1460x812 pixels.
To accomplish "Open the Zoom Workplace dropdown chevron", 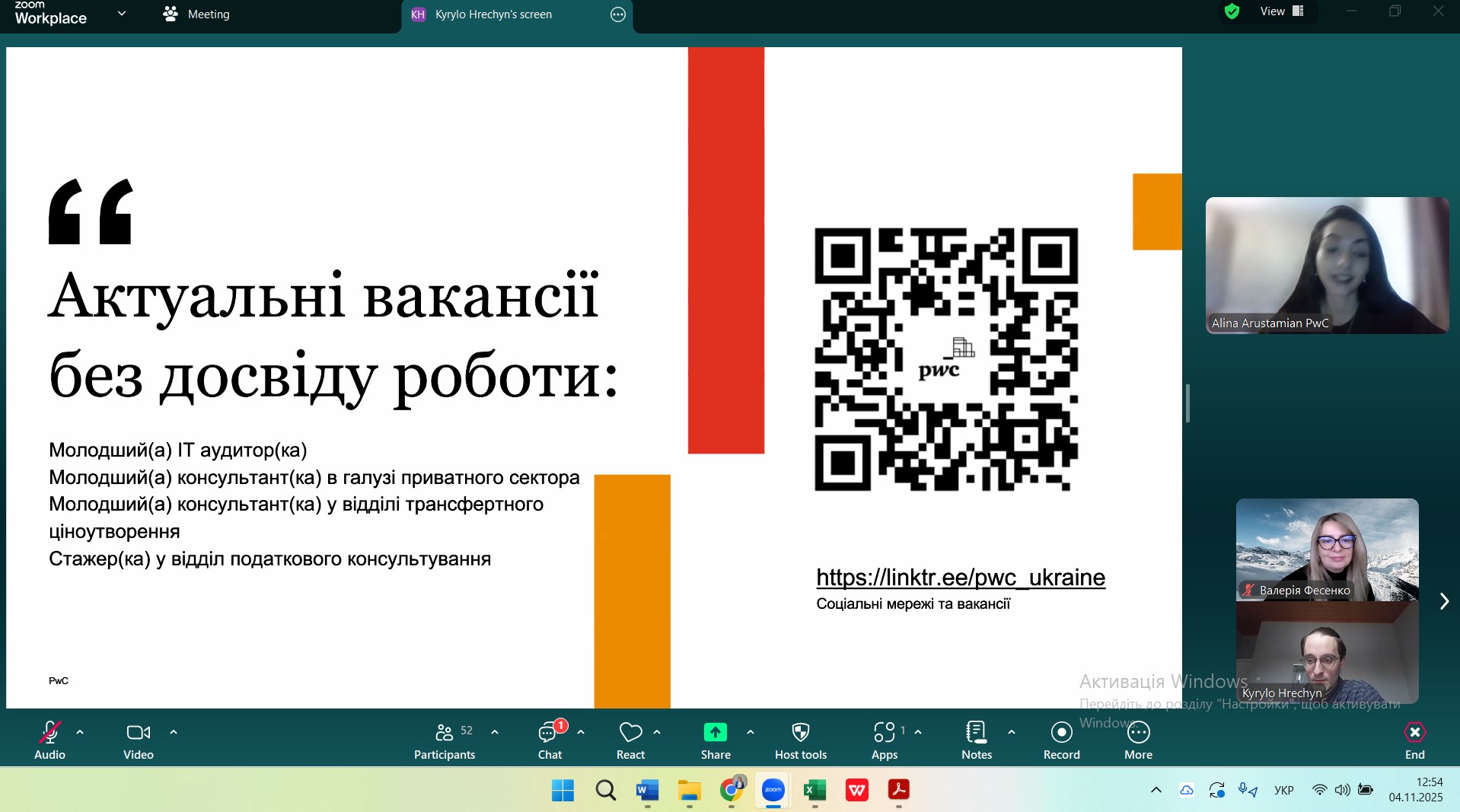I will click(122, 14).
